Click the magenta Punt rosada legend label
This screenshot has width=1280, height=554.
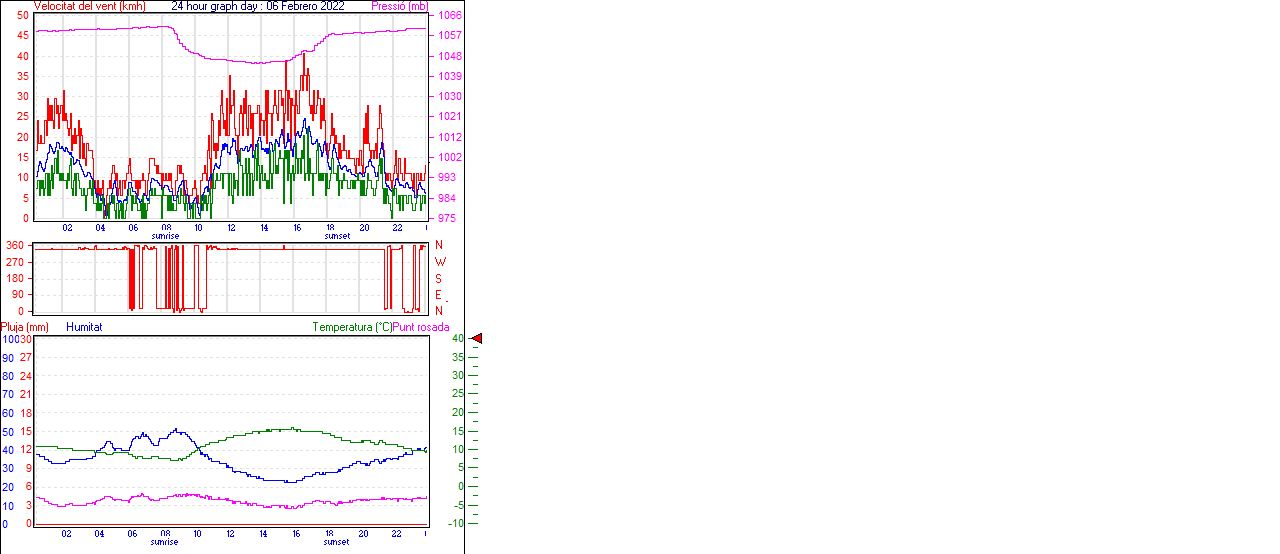click(421, 327)
